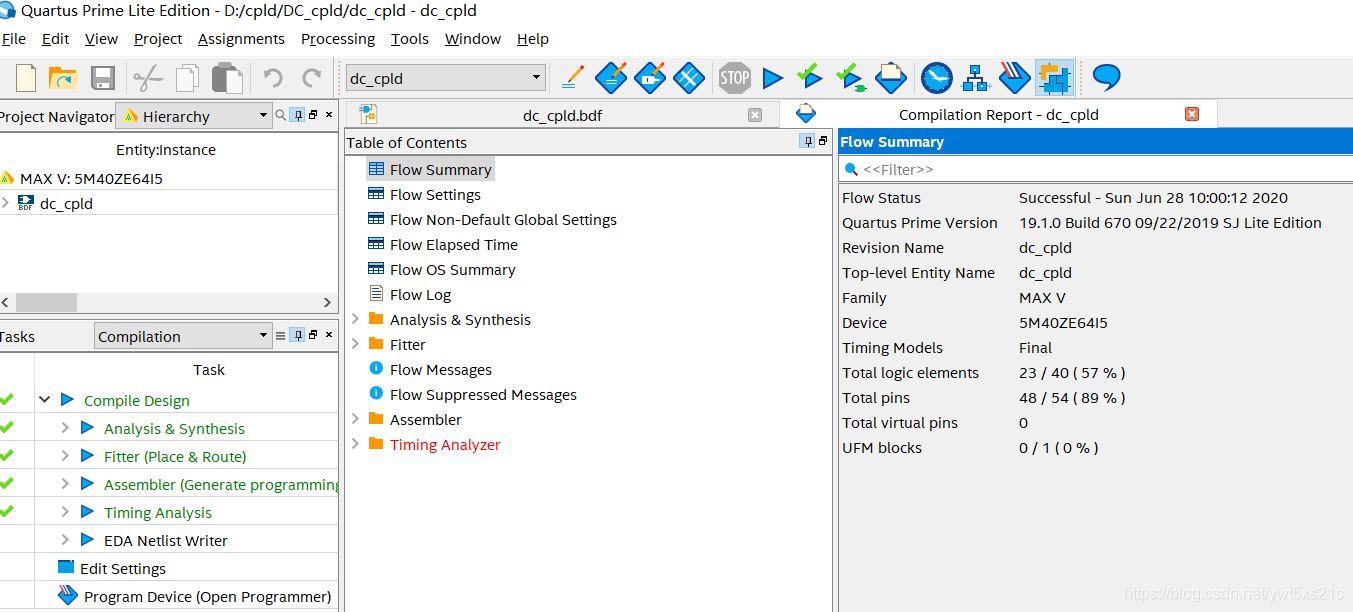Switch to Compilation Report tab

pos(998,114)
